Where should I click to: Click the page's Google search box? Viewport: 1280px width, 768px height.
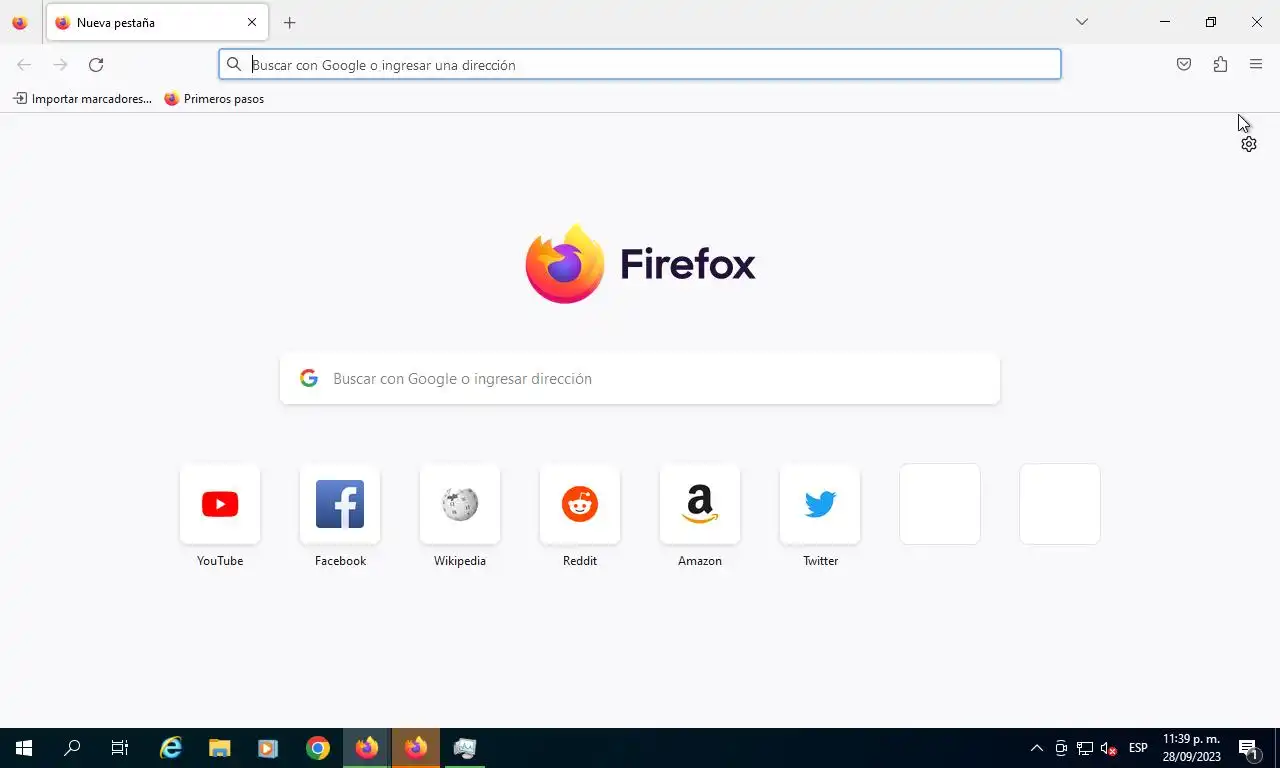click(640, 378)
